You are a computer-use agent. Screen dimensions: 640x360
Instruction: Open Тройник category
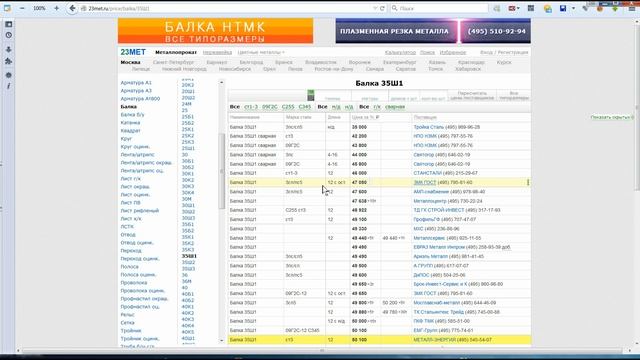[131, 331]
